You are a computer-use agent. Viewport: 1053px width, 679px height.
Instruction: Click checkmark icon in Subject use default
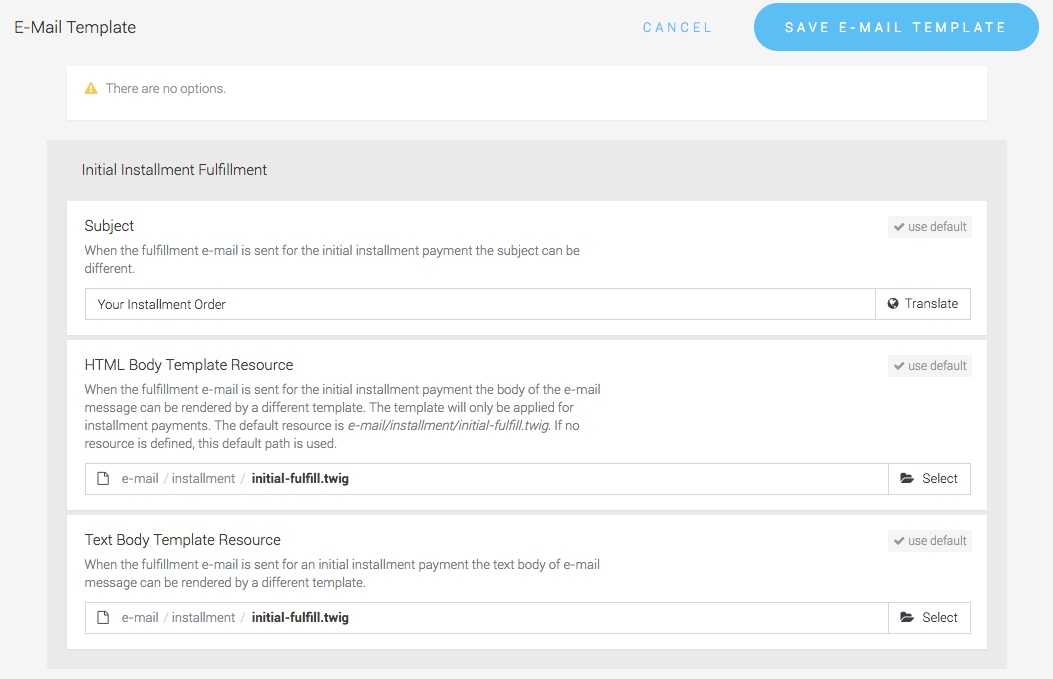tap(899, 227)
